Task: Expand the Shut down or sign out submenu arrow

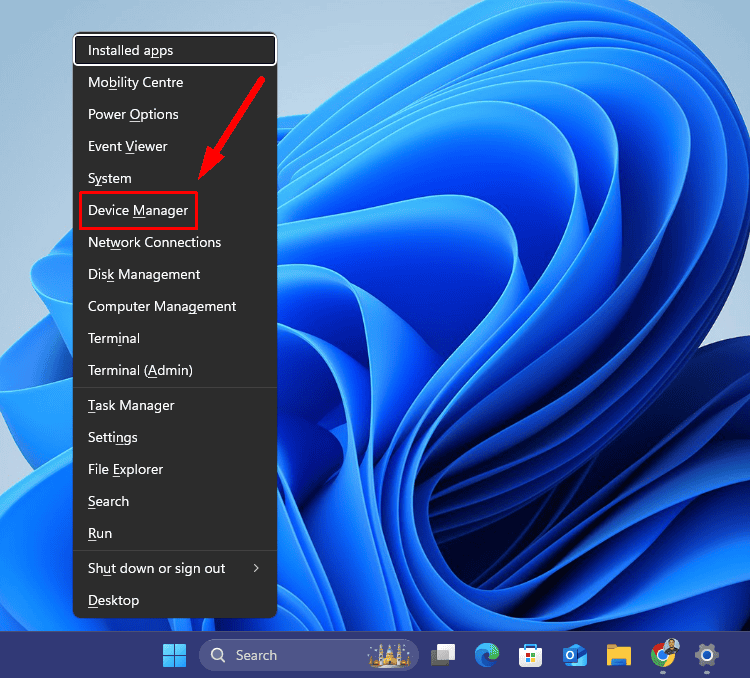Action: [x=256, y=568]
